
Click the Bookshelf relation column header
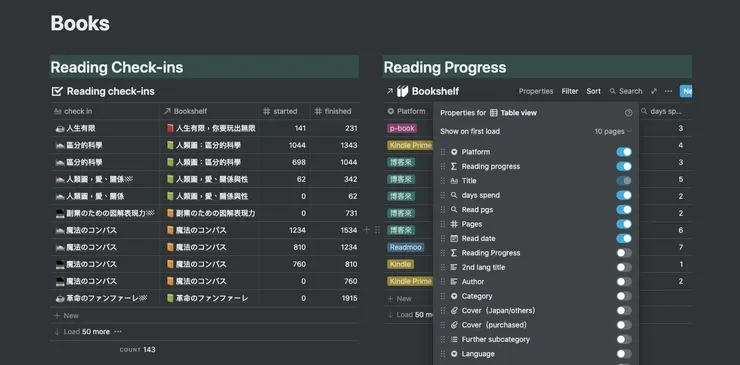tap(209, 111)
